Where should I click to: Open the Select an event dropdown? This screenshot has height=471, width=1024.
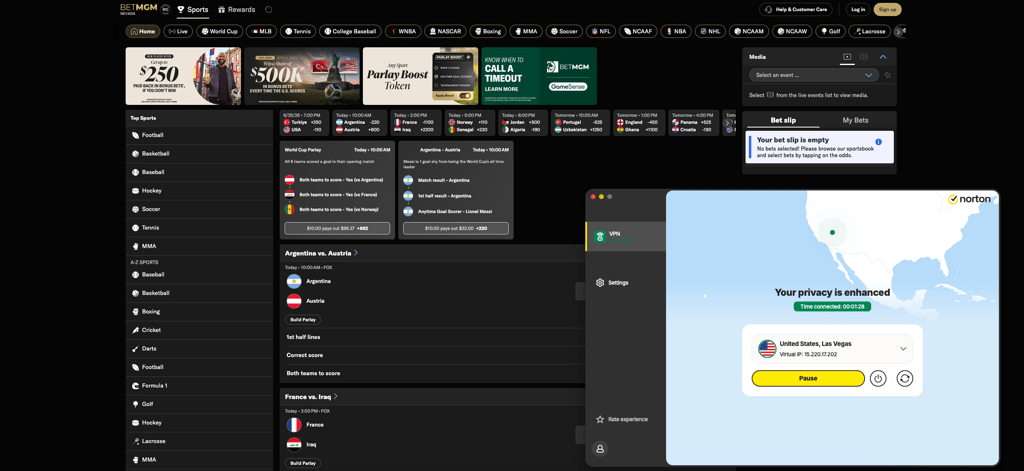[x=814, y=75]
